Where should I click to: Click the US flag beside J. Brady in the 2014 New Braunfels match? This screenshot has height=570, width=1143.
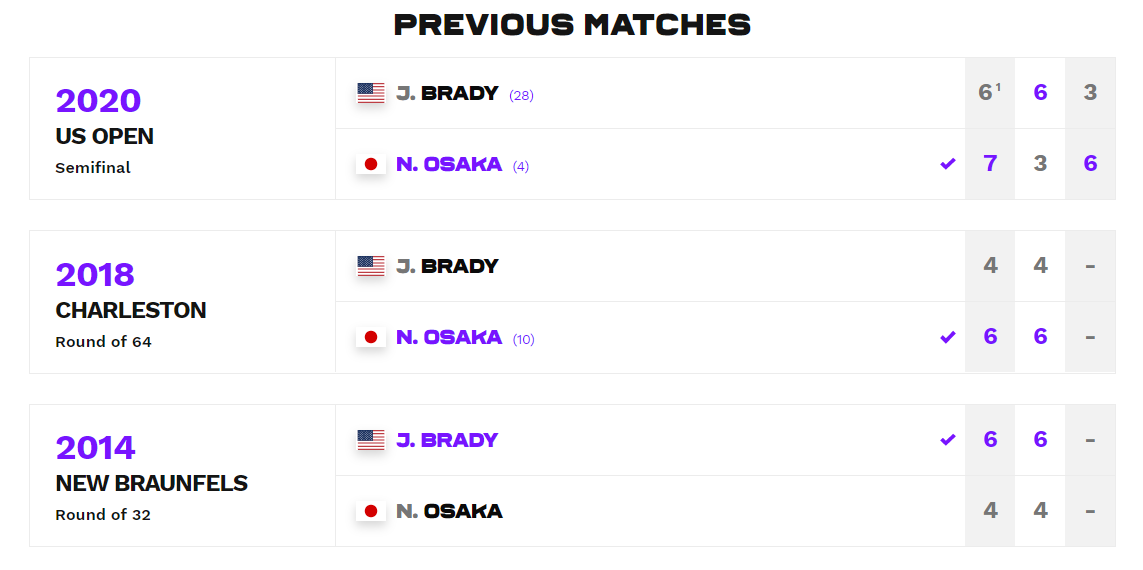370,440
